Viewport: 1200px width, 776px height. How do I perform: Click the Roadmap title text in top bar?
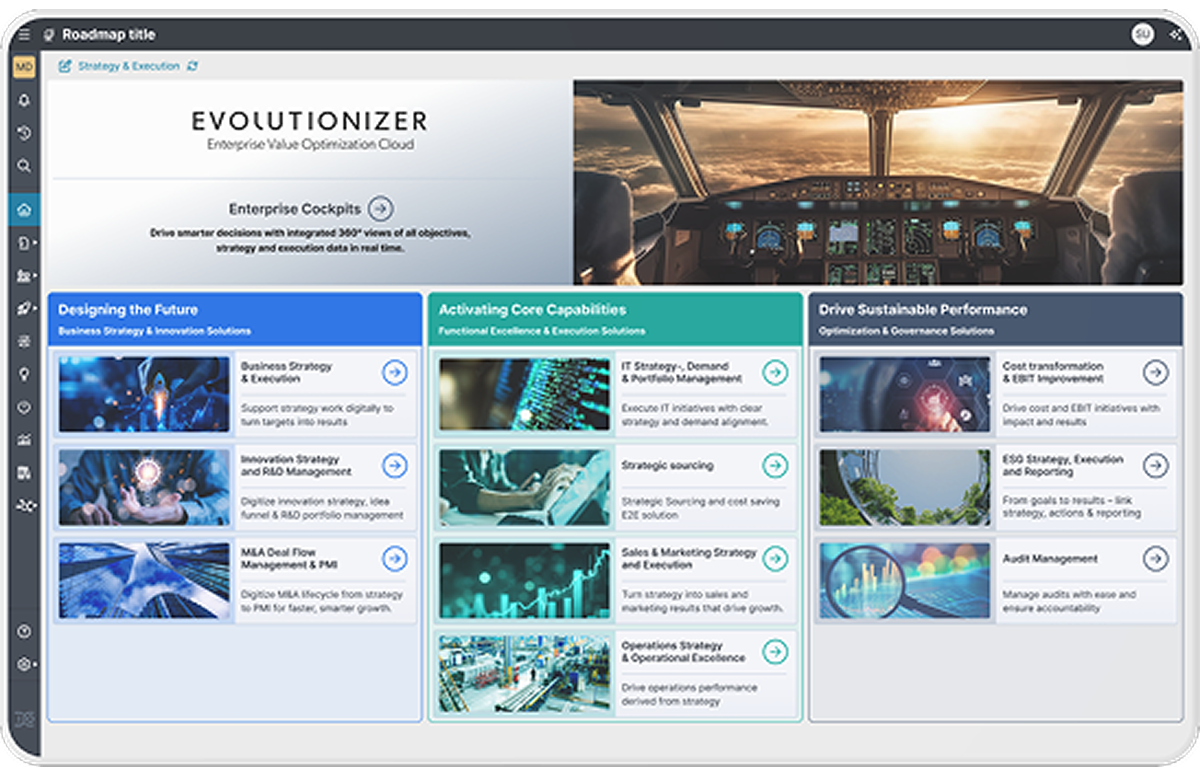(109, 34)
